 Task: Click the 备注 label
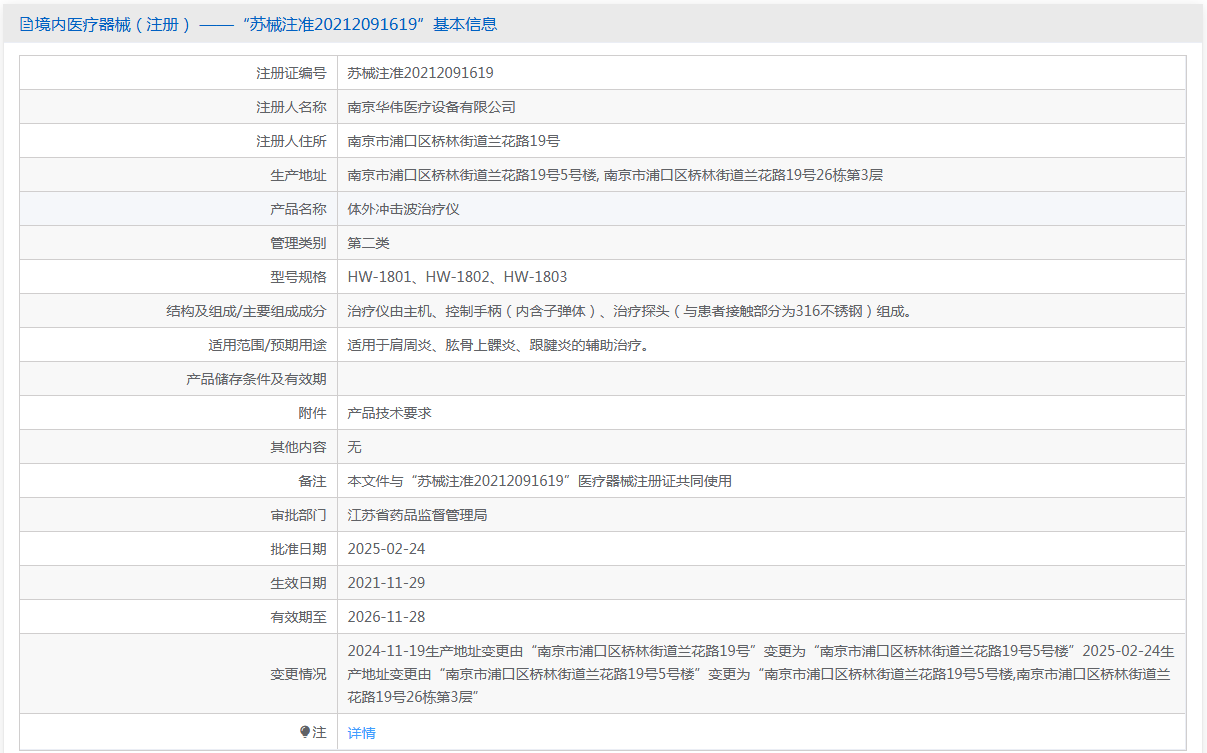[x=313, y=481]
